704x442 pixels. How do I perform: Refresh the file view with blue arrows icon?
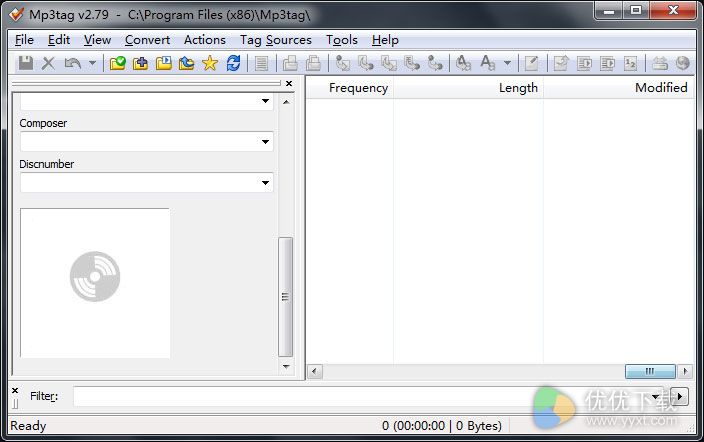pyautogui.click(x=233, y=63)
